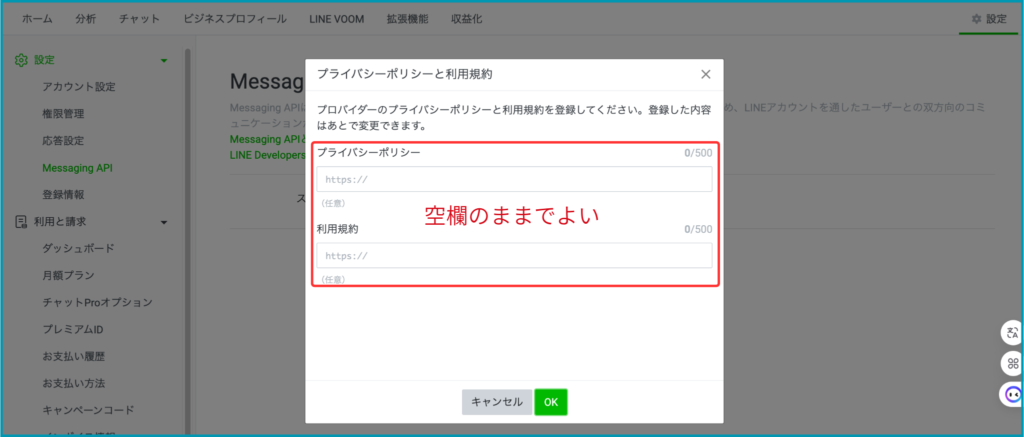Viewport: 1024px width, 437px height.
Task: Click the キャンセル button
Action: (497, 402)
